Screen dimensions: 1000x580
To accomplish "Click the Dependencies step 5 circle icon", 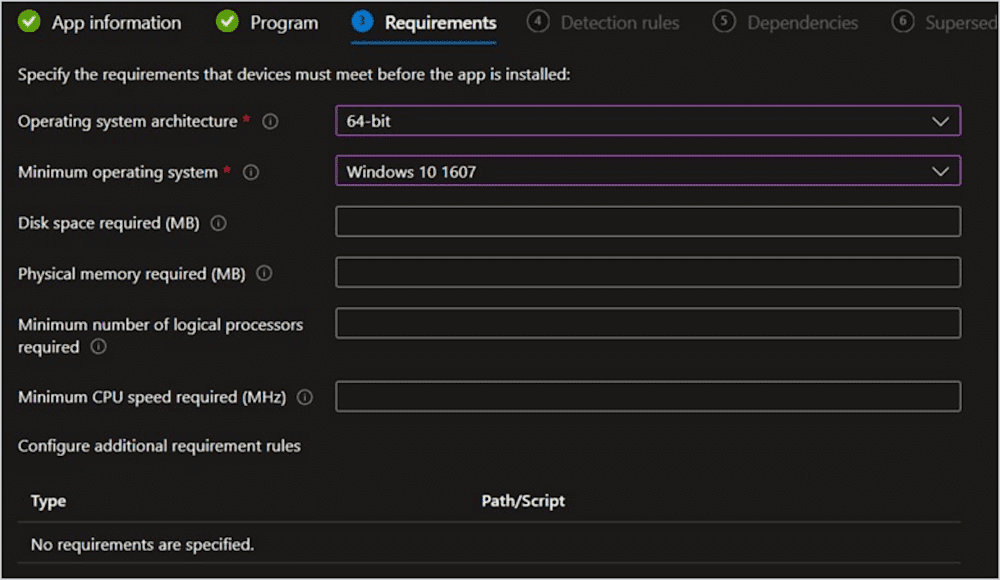I will 723,21.
